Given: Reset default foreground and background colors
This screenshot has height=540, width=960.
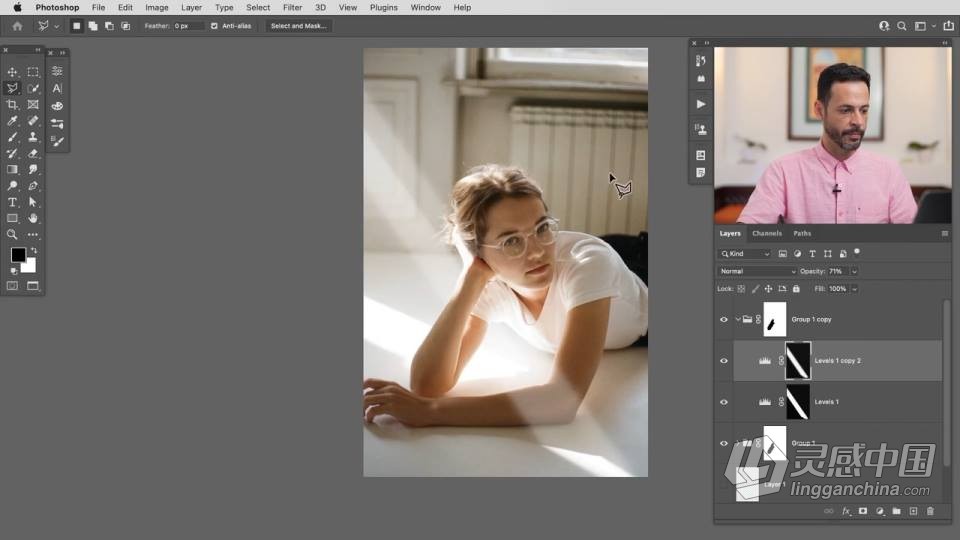Looking at the screenshot, I should 13,271.
